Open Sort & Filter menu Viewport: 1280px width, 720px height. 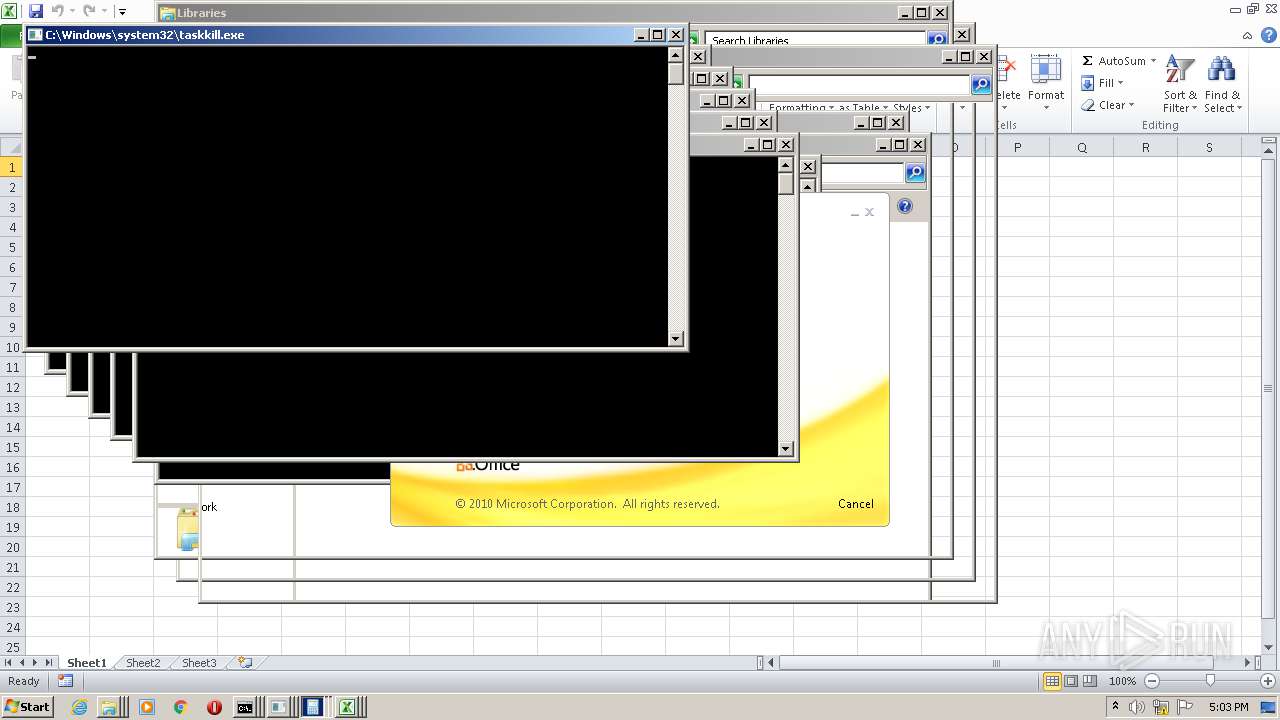click(x=1180, y=85)
